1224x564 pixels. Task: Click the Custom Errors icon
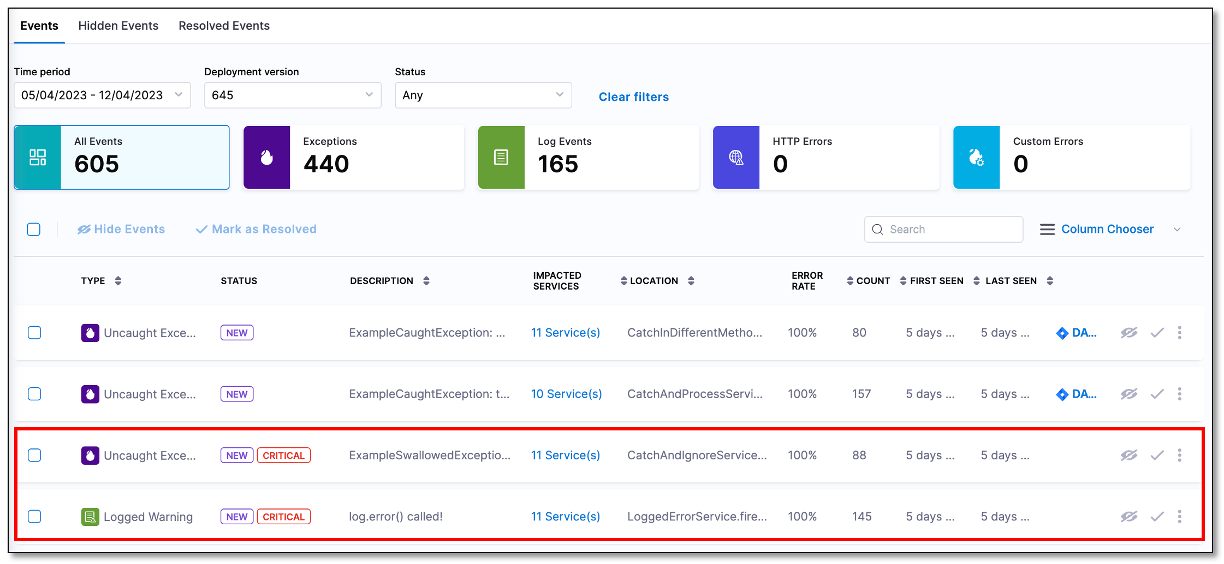[x=976, y=158]
